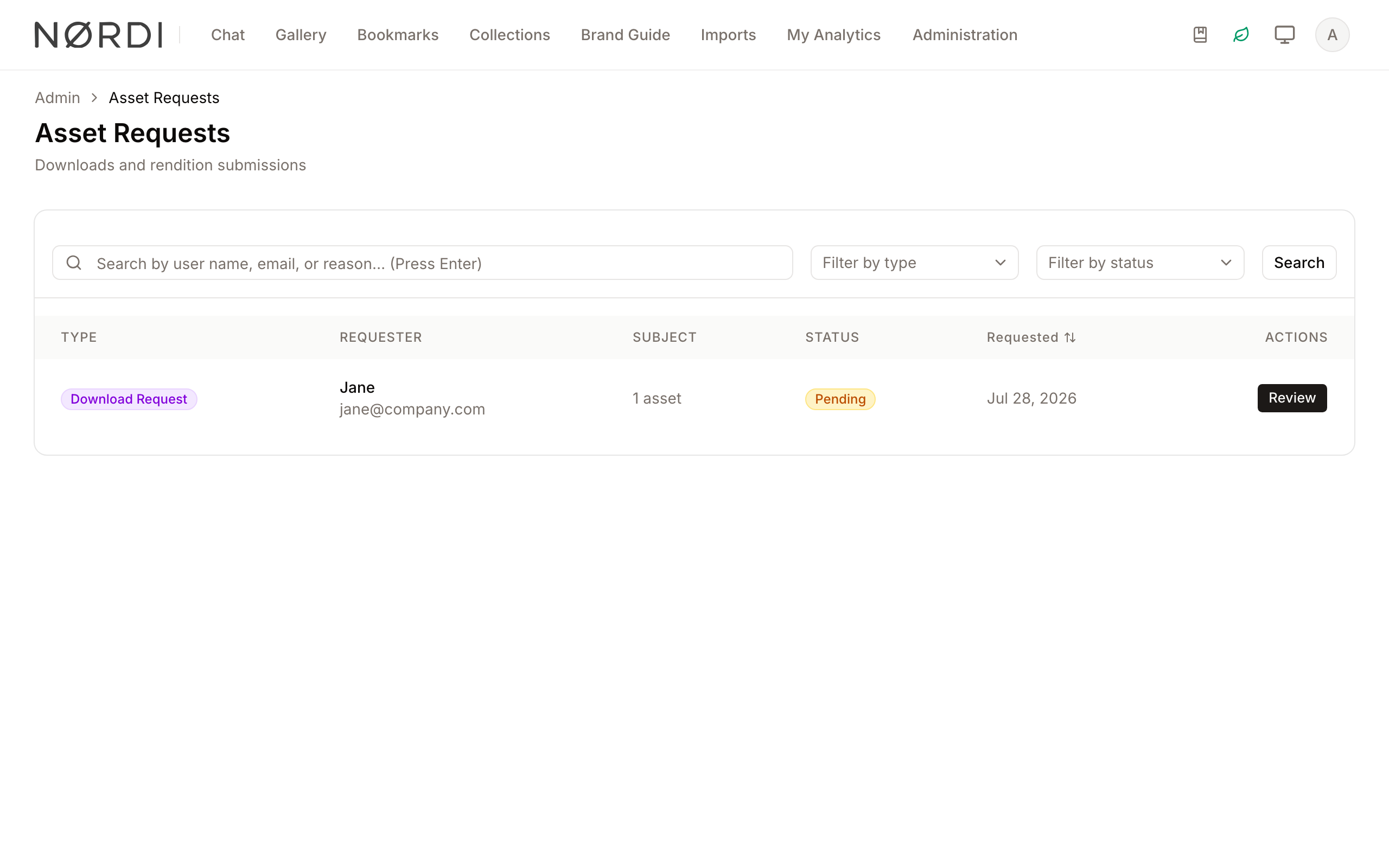Open Bookmarks in the navigation

click(398, 35)
